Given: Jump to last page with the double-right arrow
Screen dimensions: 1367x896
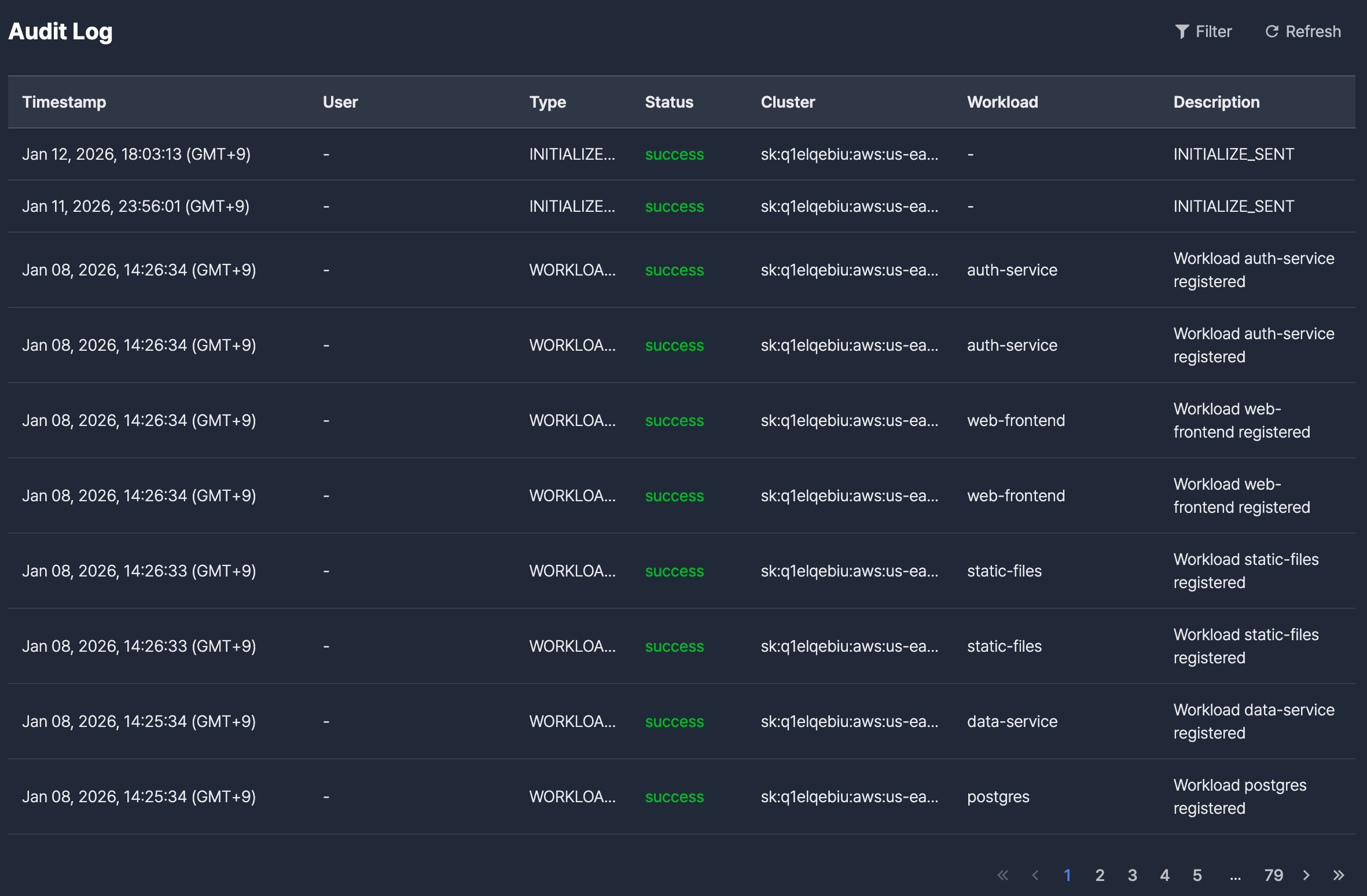Looking at the screenshot, I should (1339, 875).
